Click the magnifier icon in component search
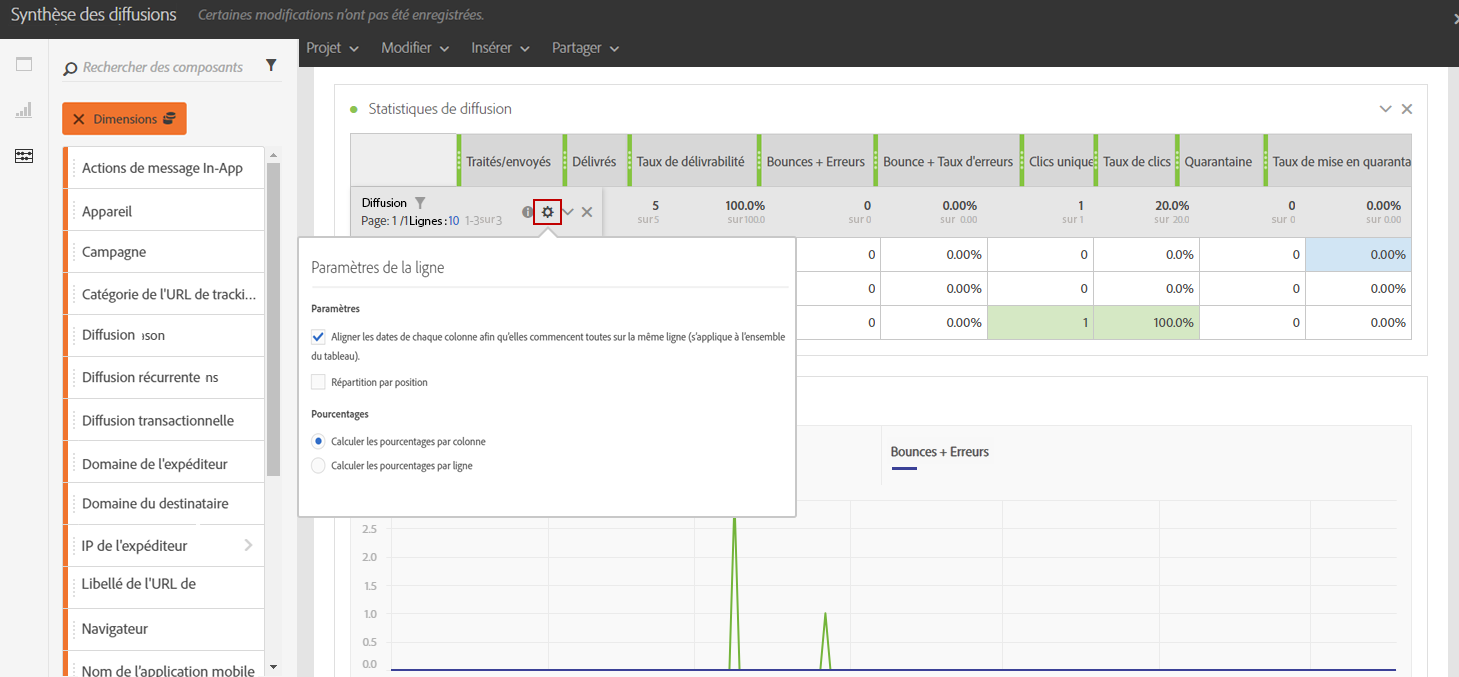This screenshot has height=677, width=1459. click(70, 69)
